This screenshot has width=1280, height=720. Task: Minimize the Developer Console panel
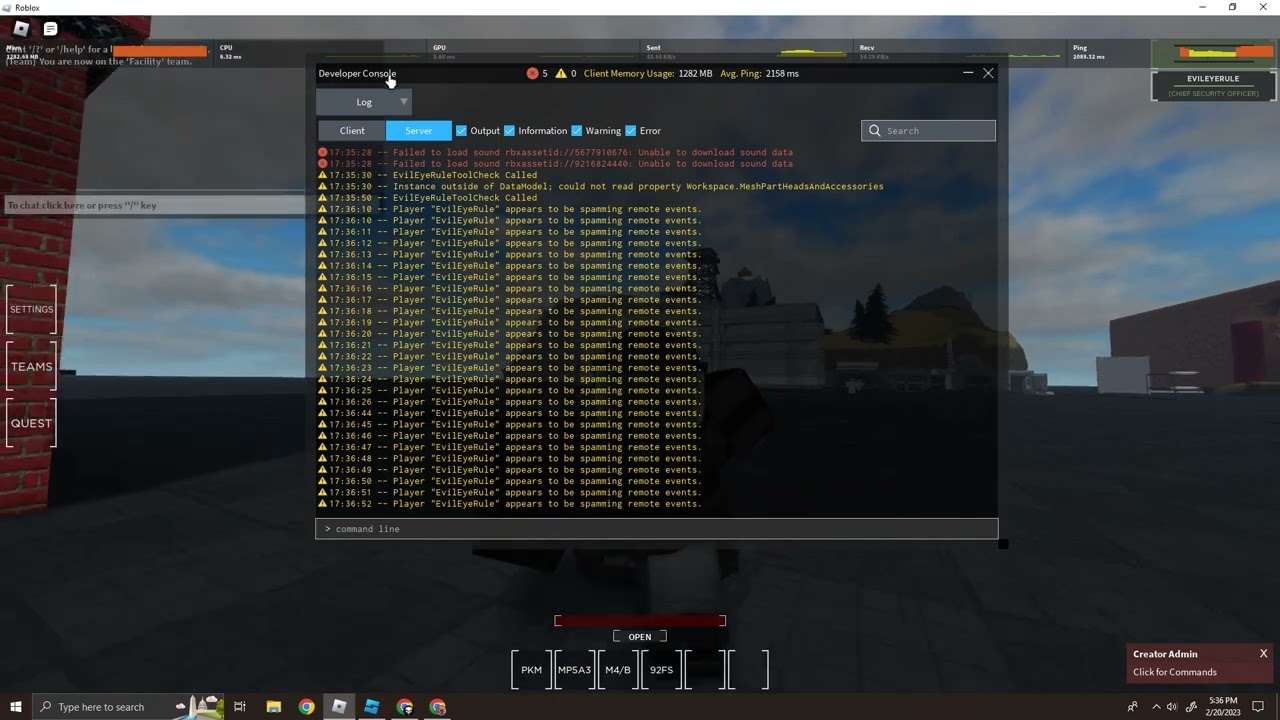click(968, 73)
